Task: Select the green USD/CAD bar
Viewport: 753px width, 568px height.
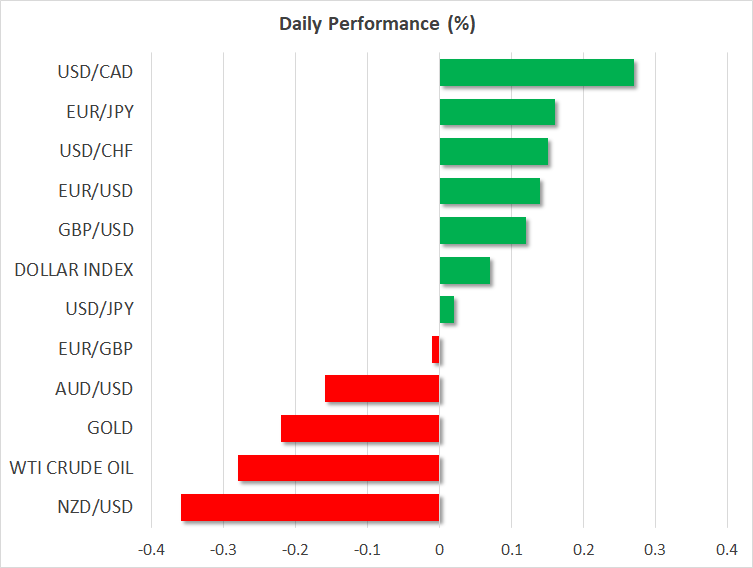Action: pyautogui.click(x=536, y=73)
